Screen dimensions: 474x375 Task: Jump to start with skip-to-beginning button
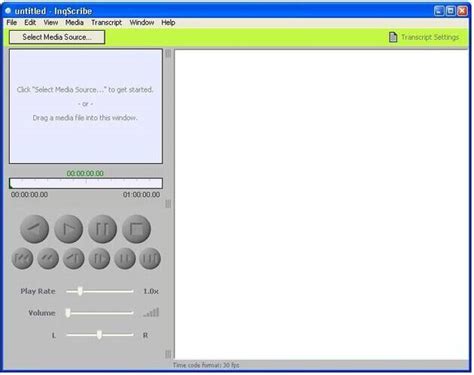(22, 258)
